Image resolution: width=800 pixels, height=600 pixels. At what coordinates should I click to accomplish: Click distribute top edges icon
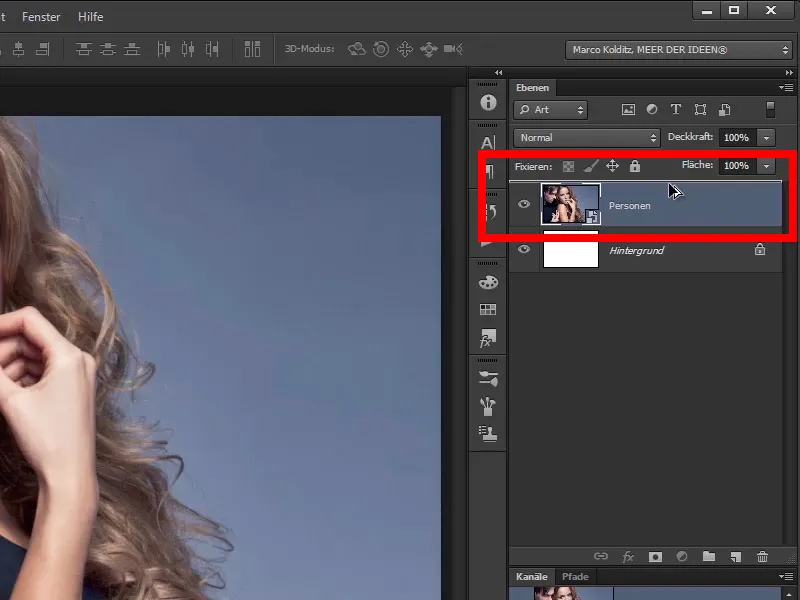pyautogui.click(x=84, y=49)
